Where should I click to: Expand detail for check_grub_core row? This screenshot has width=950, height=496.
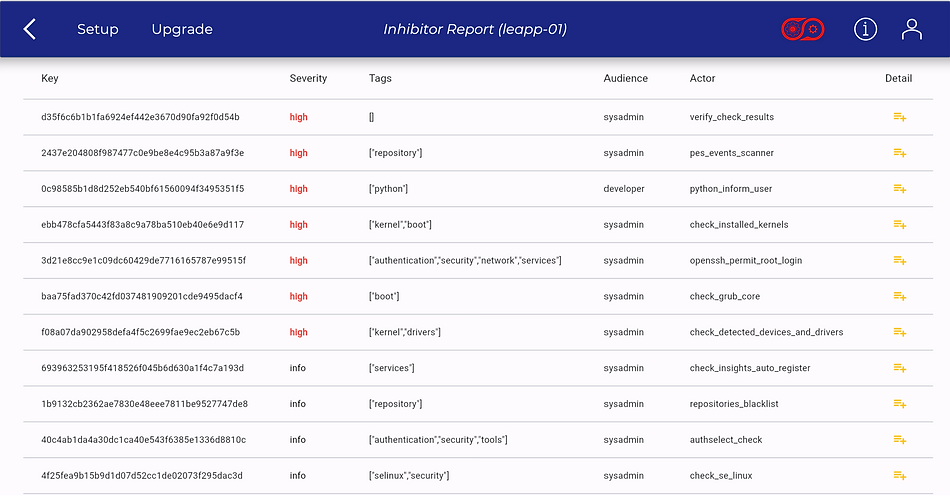point(899,297)
